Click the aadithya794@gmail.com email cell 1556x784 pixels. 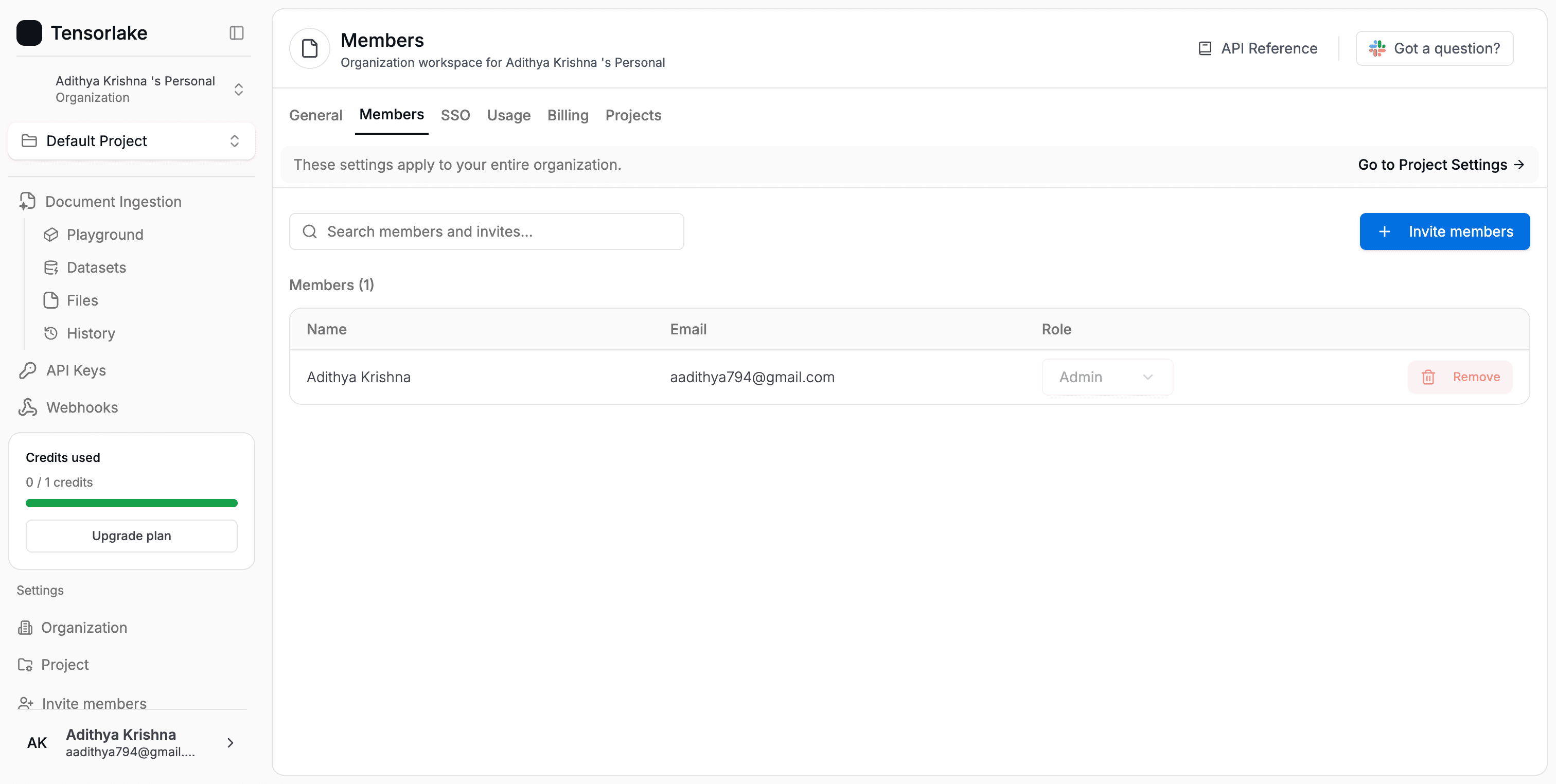click(752, 377)
